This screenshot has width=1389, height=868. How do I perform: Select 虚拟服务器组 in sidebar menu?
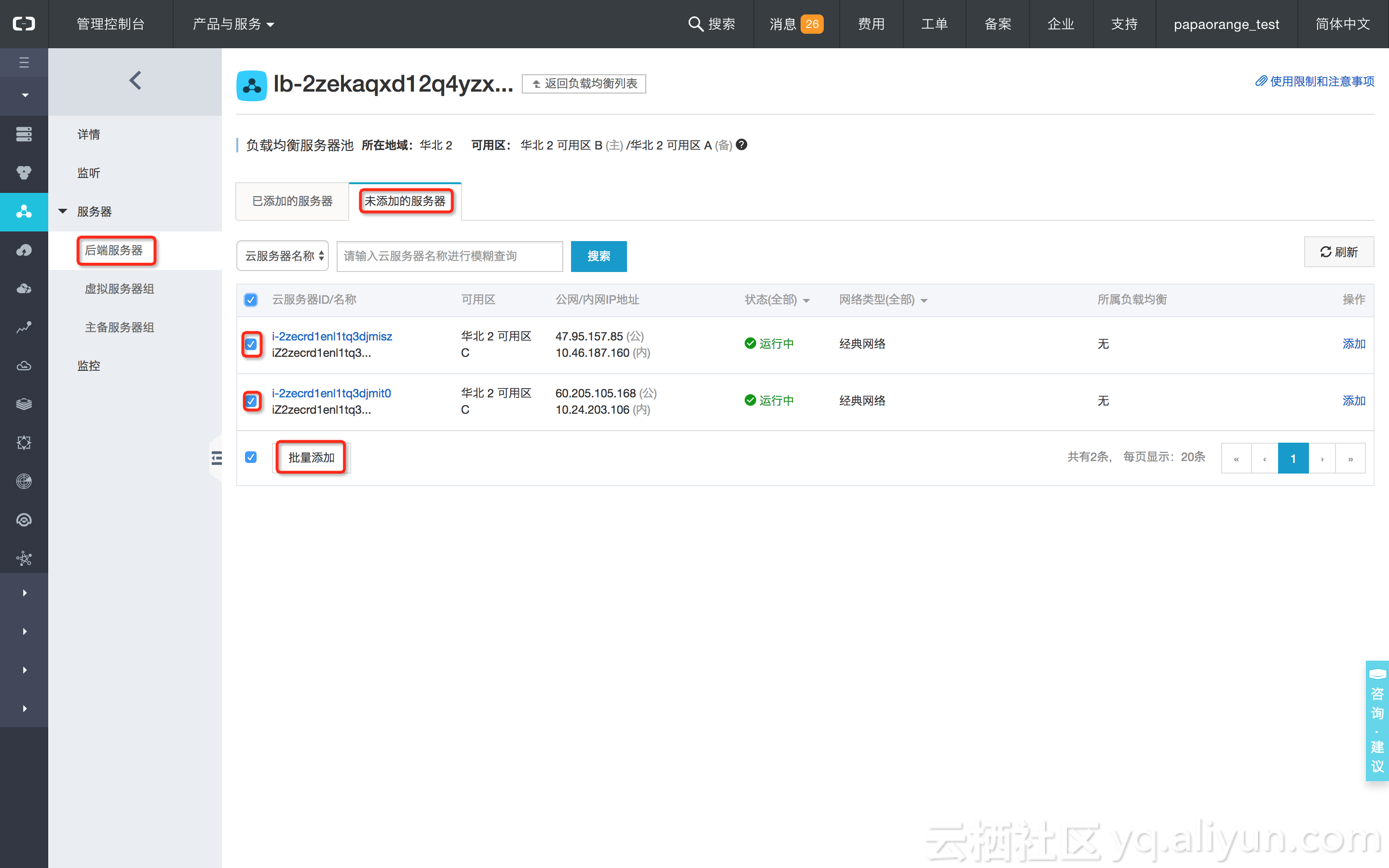point(119,289)
